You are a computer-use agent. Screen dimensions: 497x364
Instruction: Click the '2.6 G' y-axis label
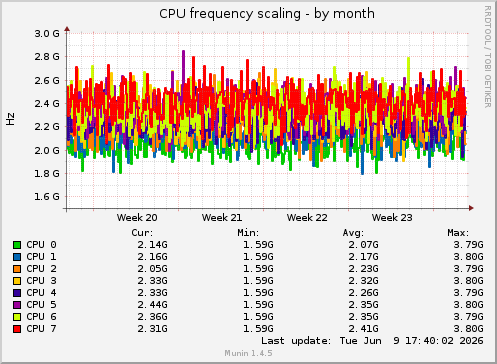47,80
